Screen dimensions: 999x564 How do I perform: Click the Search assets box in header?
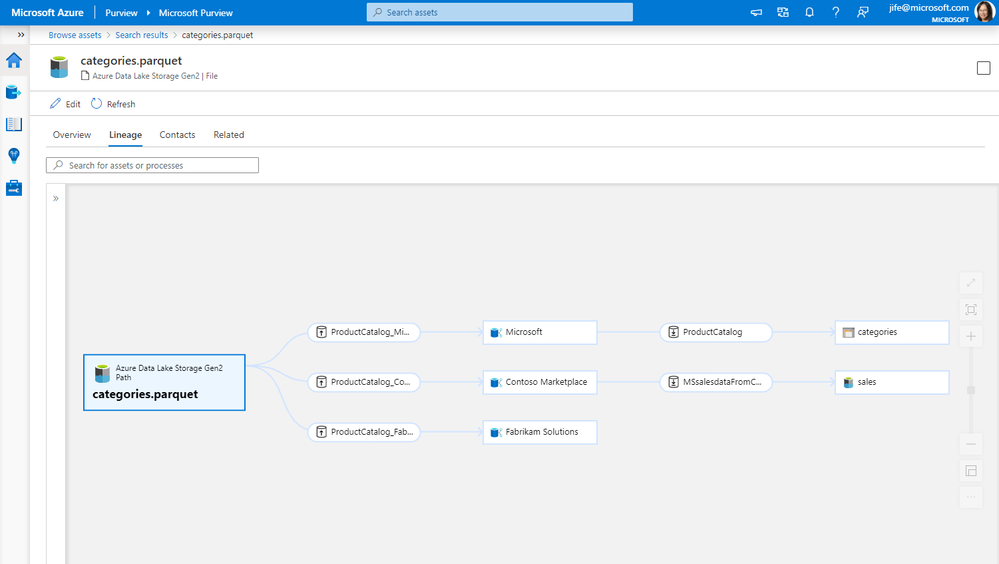pos(500,12)
